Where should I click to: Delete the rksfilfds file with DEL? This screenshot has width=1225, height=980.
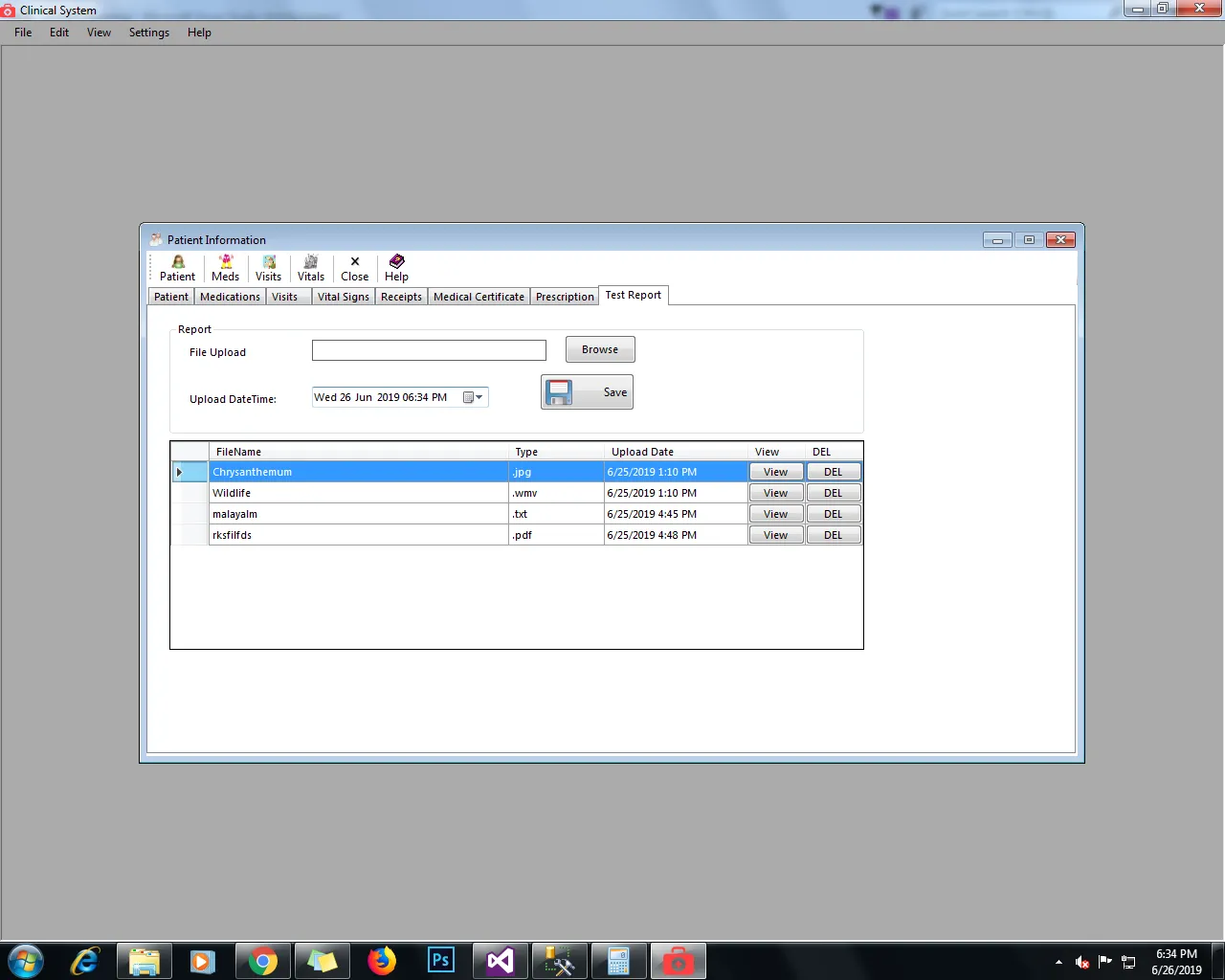[x=834, y=535]
